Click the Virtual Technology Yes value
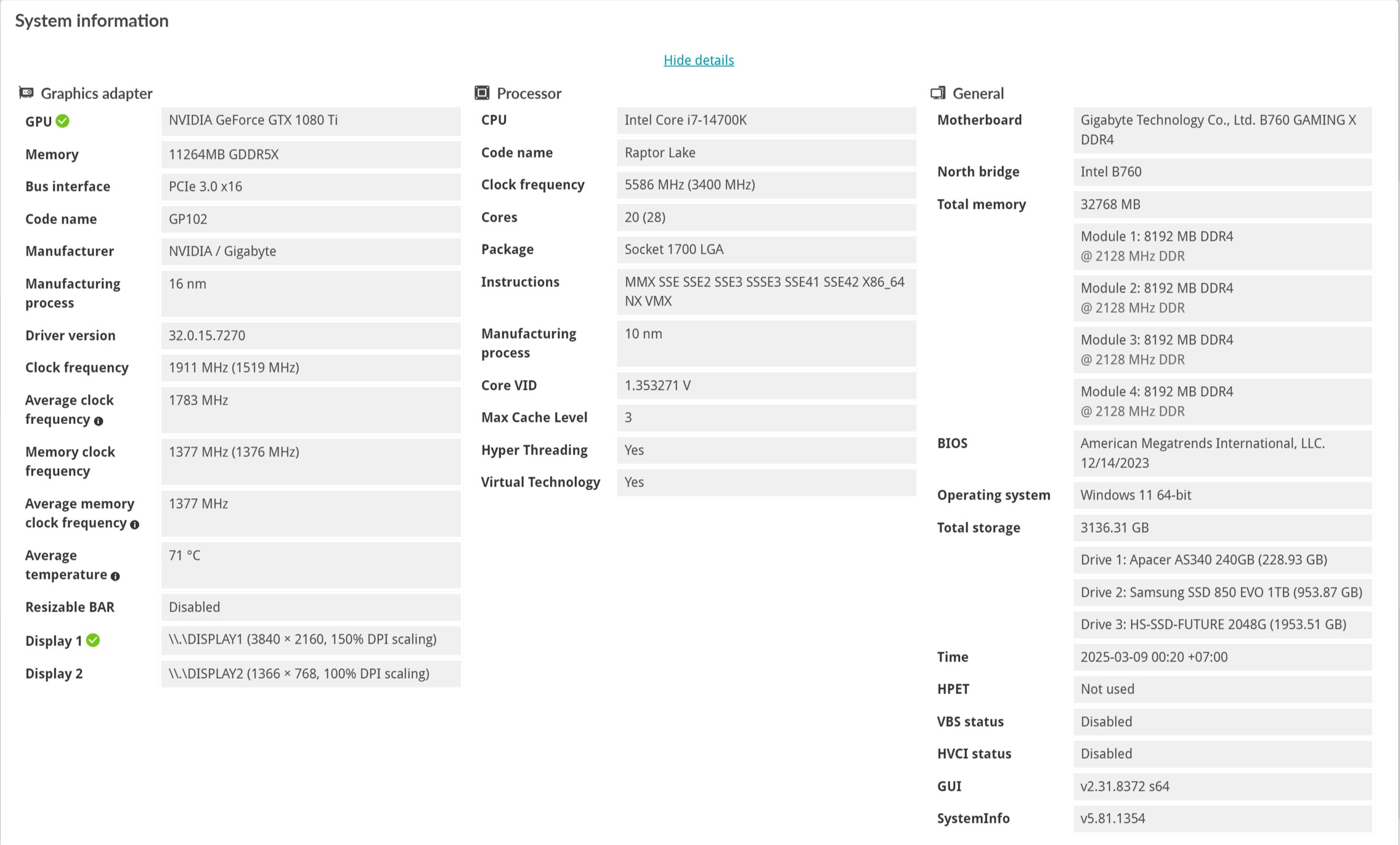1400x845 pixels. click(767, 482)
